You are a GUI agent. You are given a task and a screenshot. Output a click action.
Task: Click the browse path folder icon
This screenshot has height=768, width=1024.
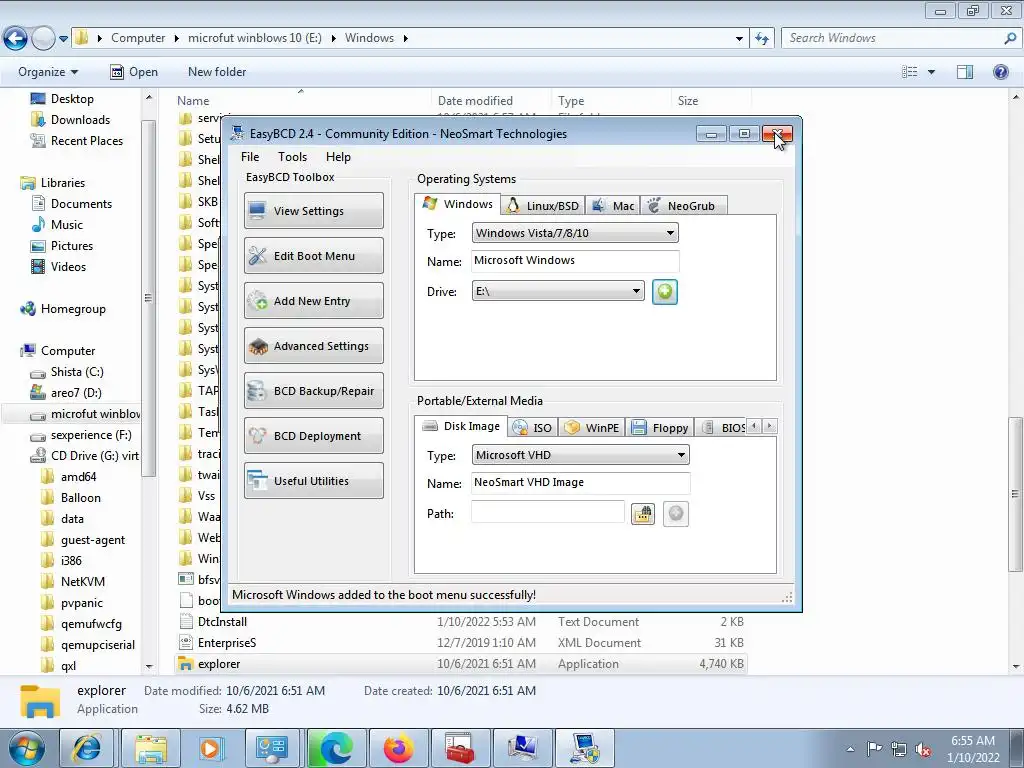pos(643,514)
